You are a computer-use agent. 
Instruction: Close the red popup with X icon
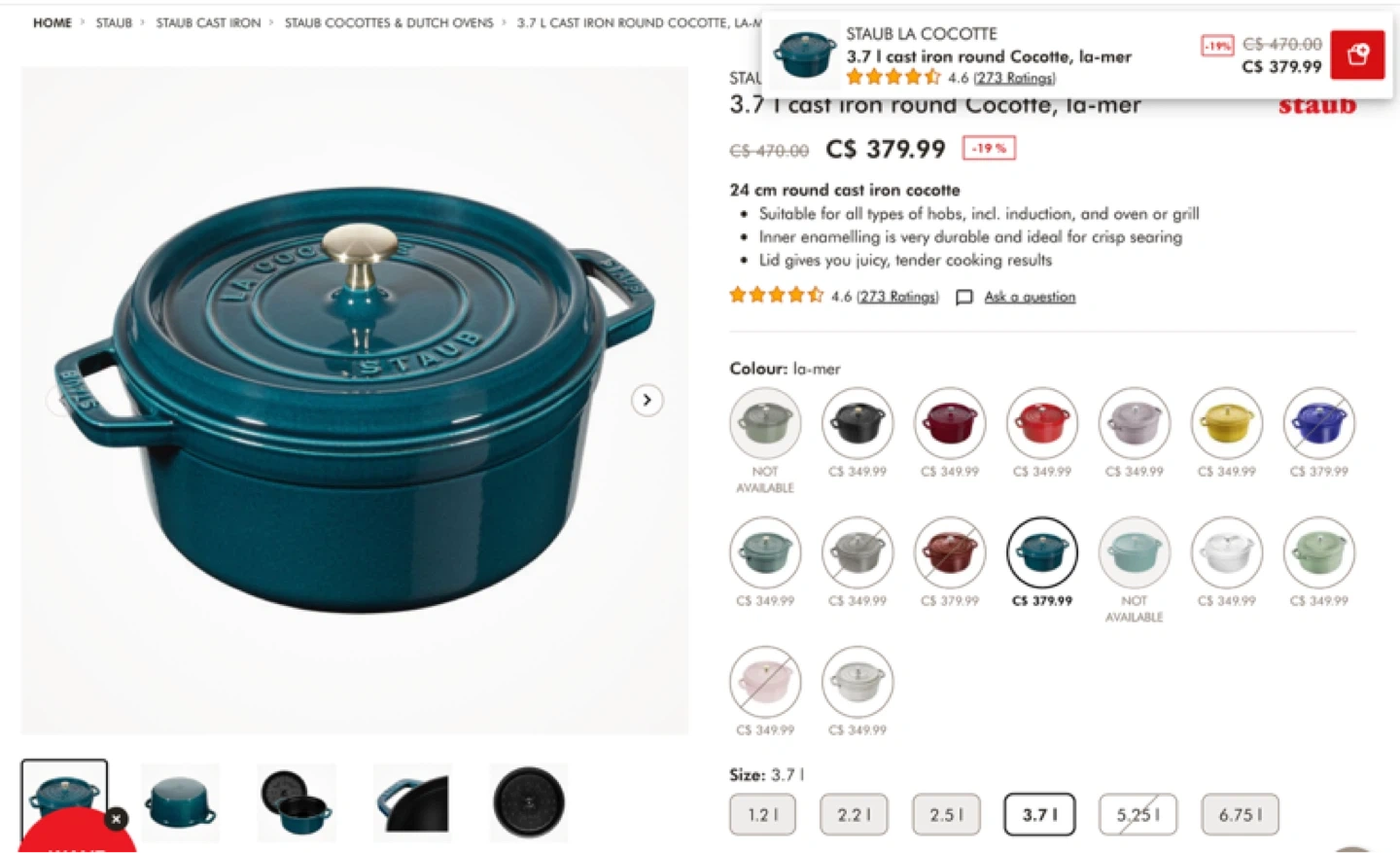pos(116,819)
